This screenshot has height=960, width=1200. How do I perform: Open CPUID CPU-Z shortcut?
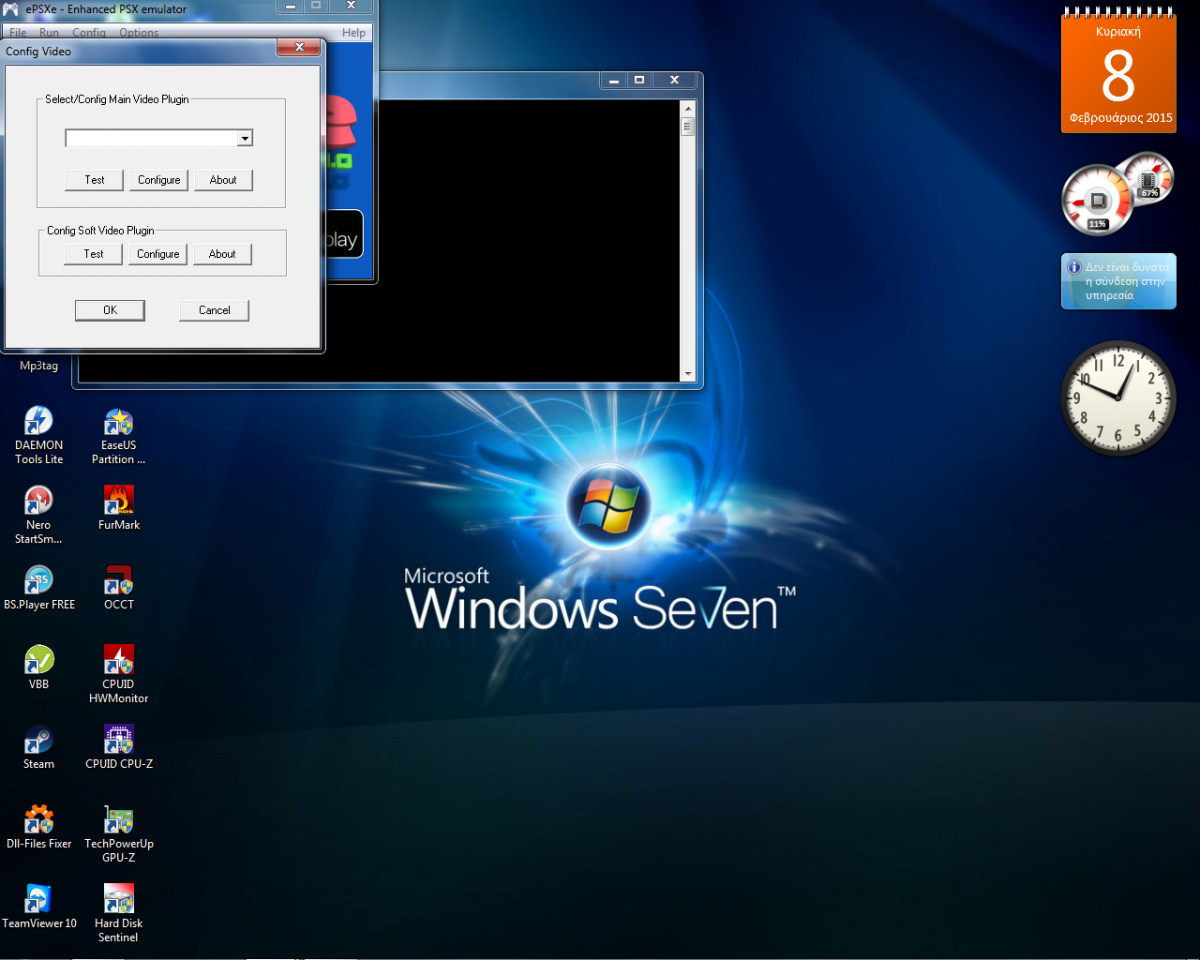(x=118, y=747)
